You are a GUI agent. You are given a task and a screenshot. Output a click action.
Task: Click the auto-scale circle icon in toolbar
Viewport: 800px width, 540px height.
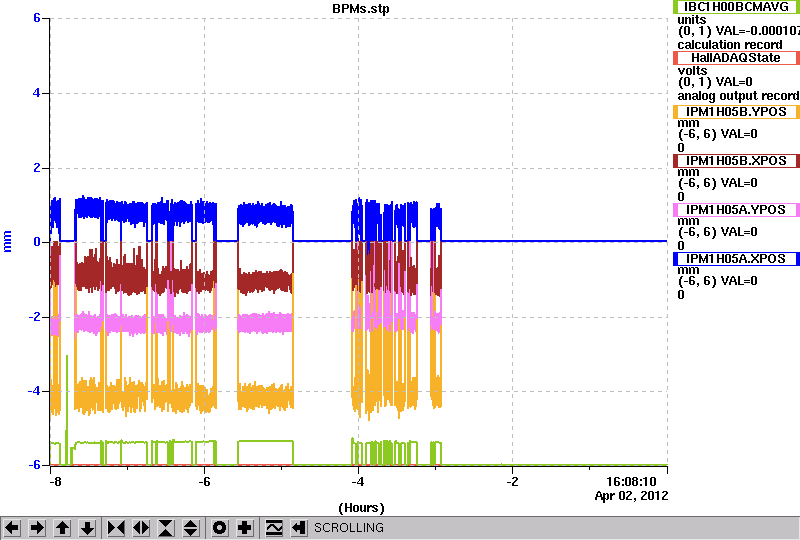[x=219, y=528]
